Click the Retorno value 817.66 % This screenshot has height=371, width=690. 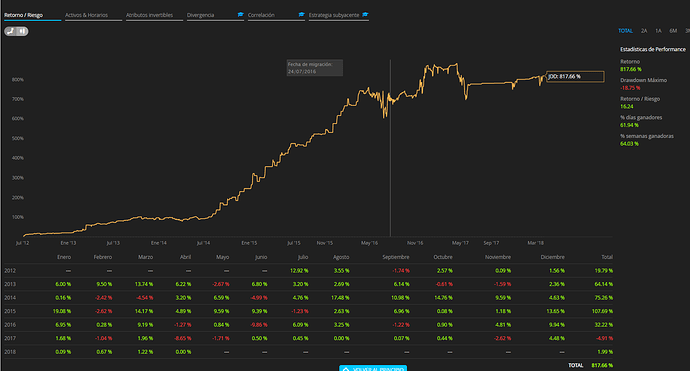(x=631, y=70)
